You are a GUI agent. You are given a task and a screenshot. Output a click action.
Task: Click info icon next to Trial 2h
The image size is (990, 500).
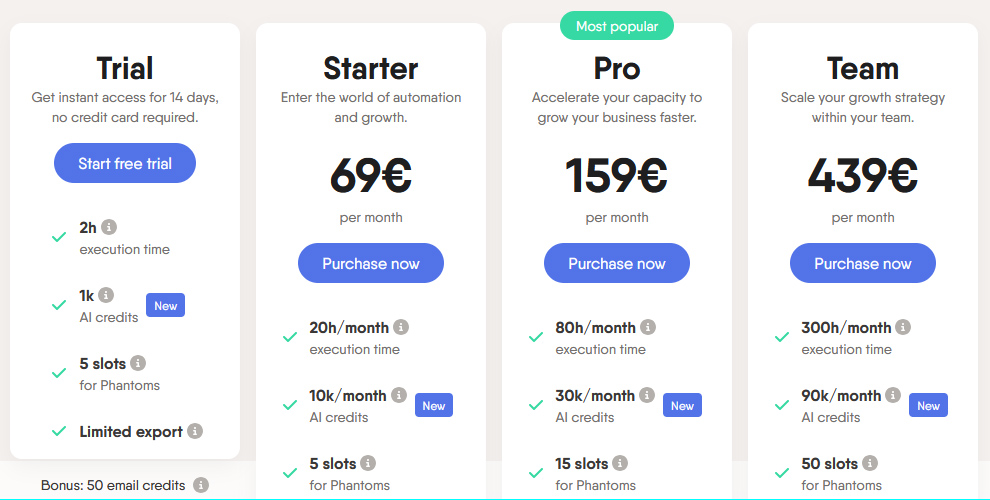click(109, 227)
